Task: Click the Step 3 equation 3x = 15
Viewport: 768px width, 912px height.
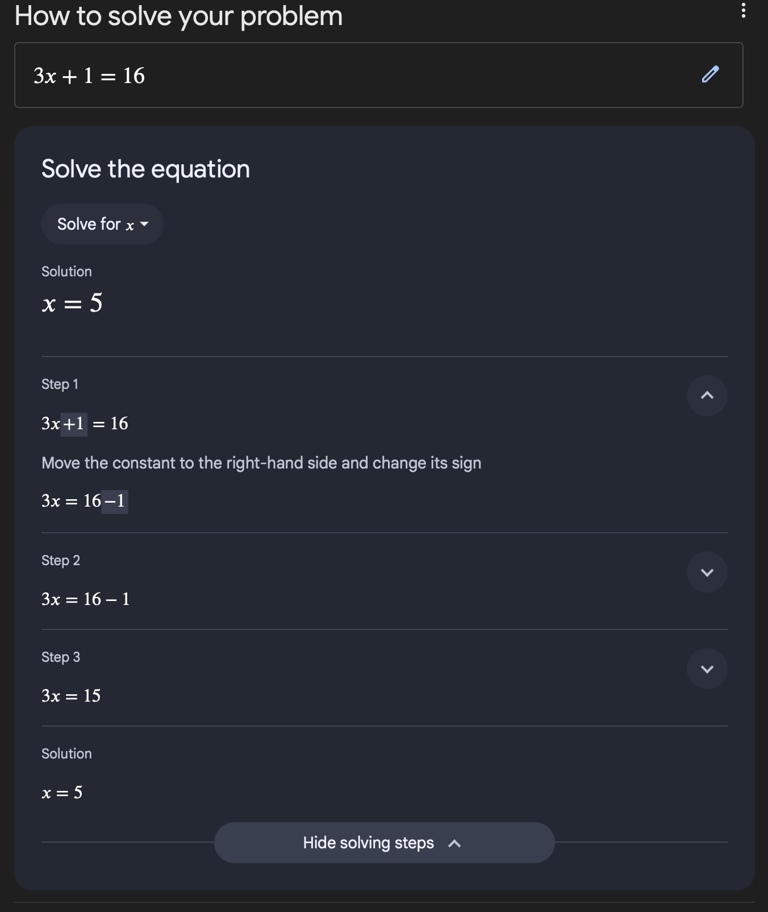Action: pyautogui.click(x=71, y=696)
